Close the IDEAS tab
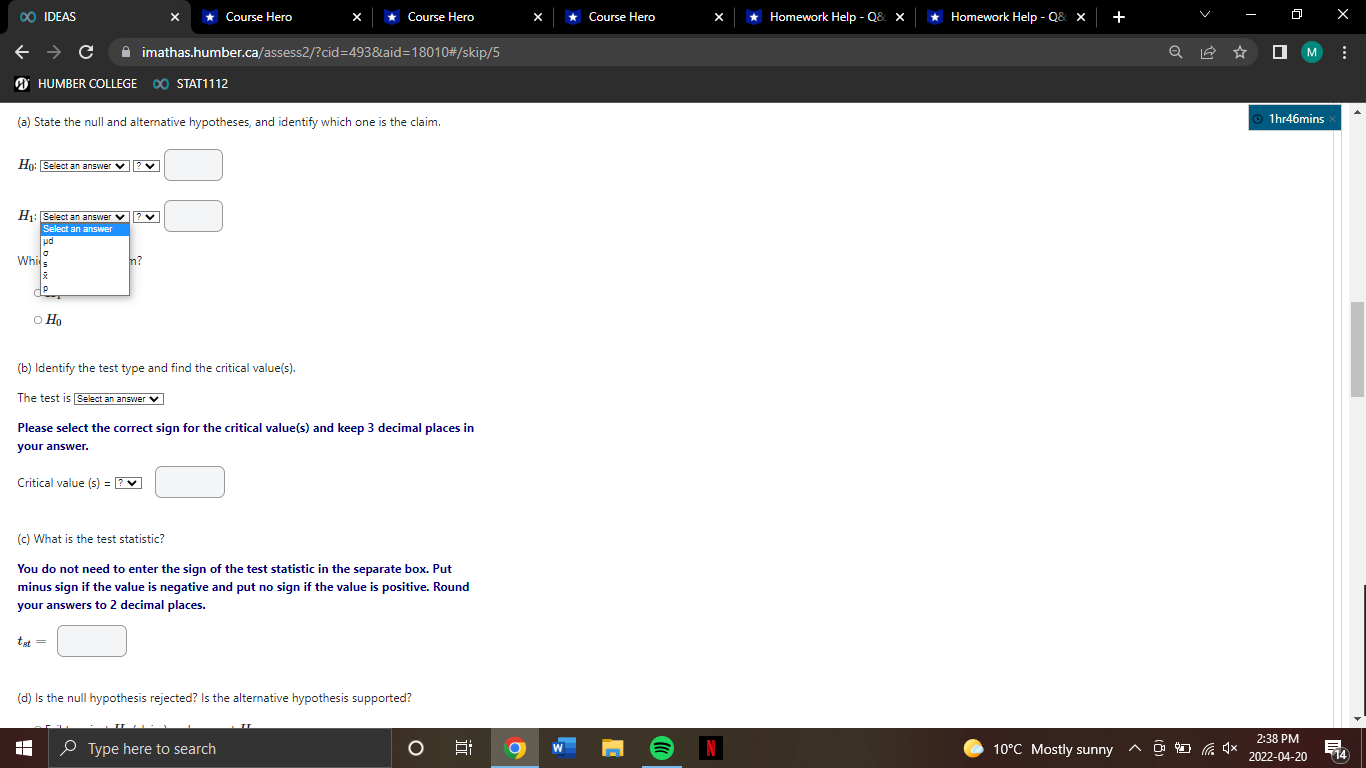Screen dimensions: 1366x768 [x=174, y=17]
